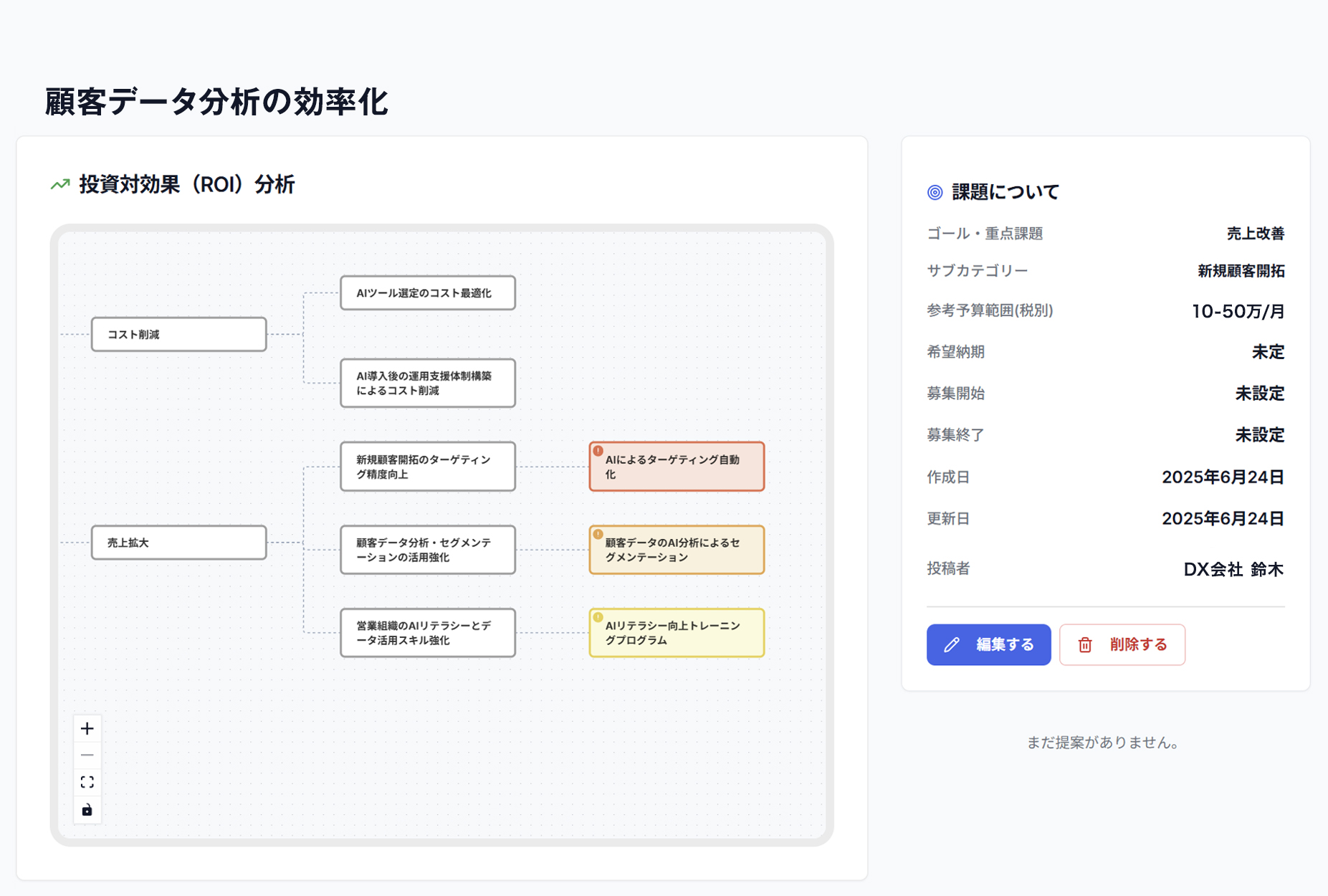This screenshot has width=1328, height=896.
Task: Select the コスト削減 node
Action: (x=178, y=333)
